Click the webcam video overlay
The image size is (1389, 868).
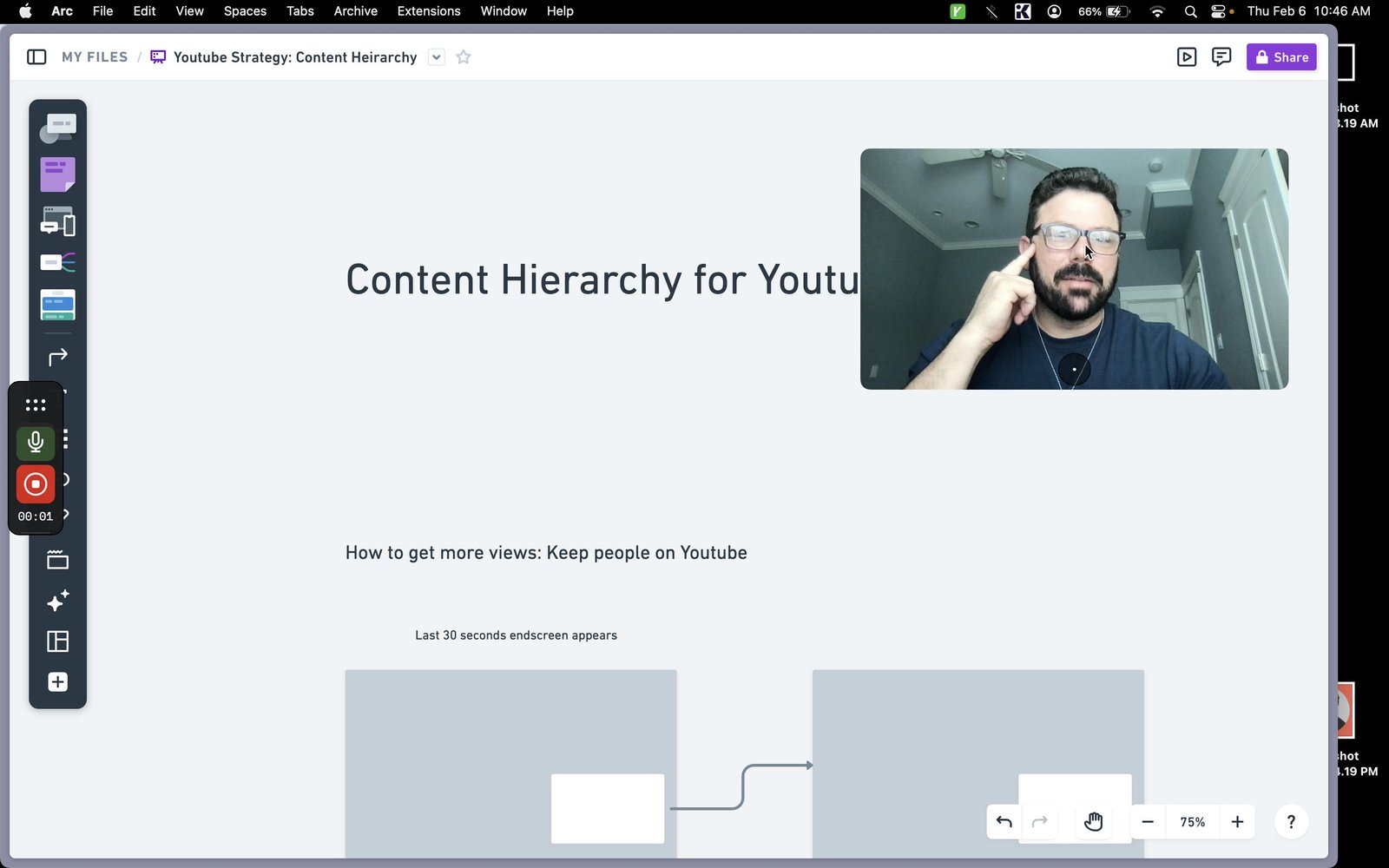1074,269
